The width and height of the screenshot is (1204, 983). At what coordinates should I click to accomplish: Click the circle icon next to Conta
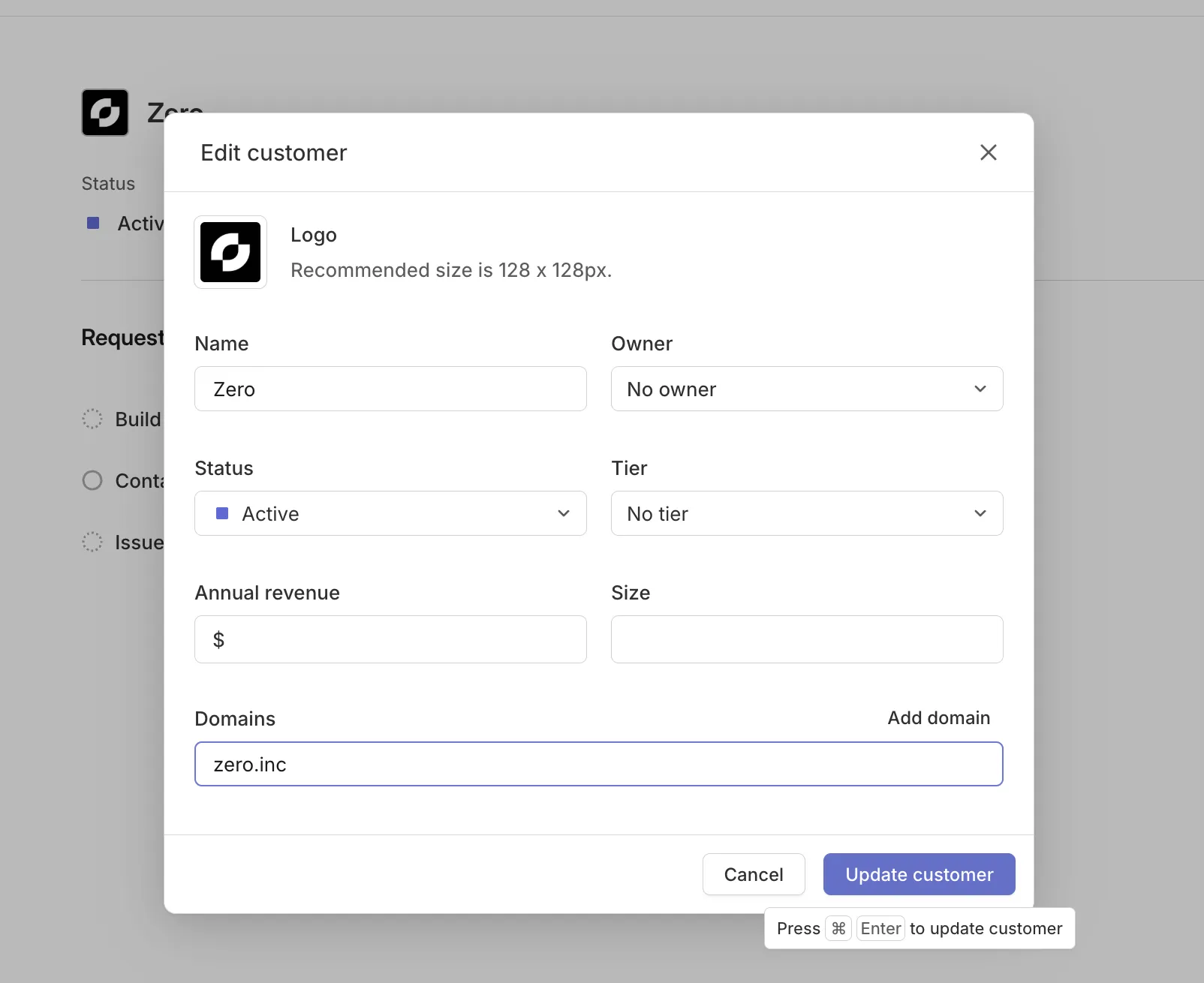point(92,480)
